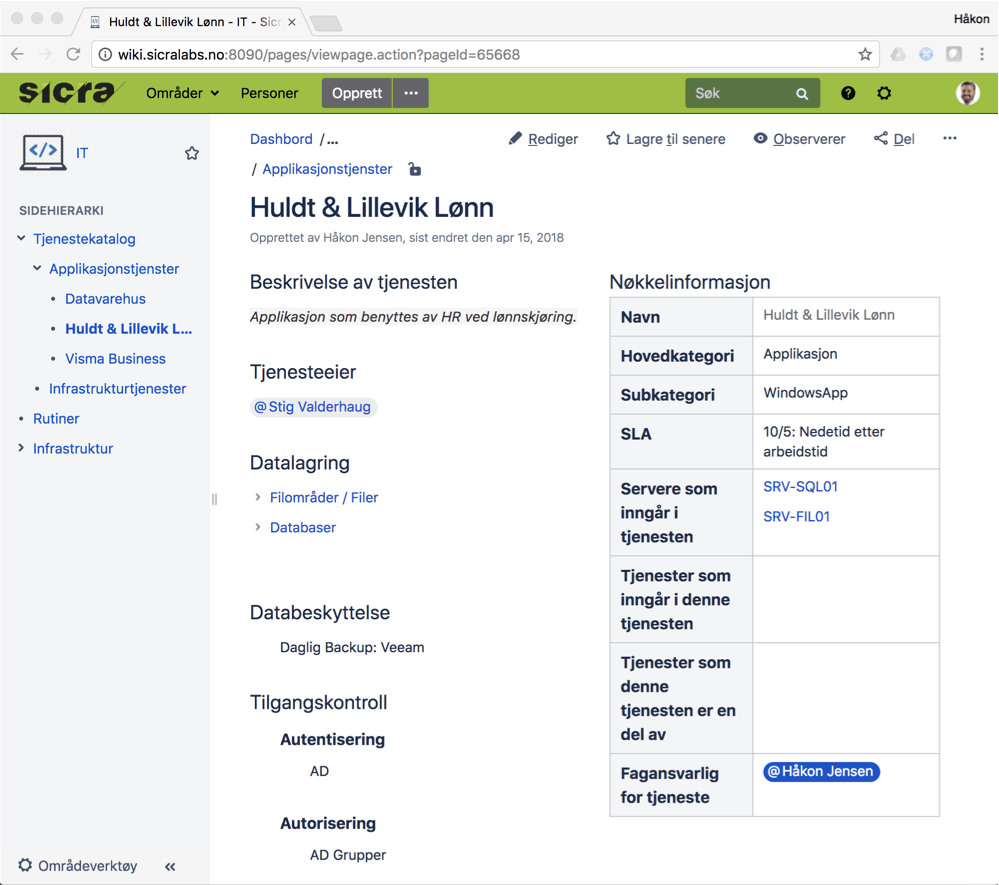Click Rediger to edit the page

pyautogui.click(x=543, y=139)
